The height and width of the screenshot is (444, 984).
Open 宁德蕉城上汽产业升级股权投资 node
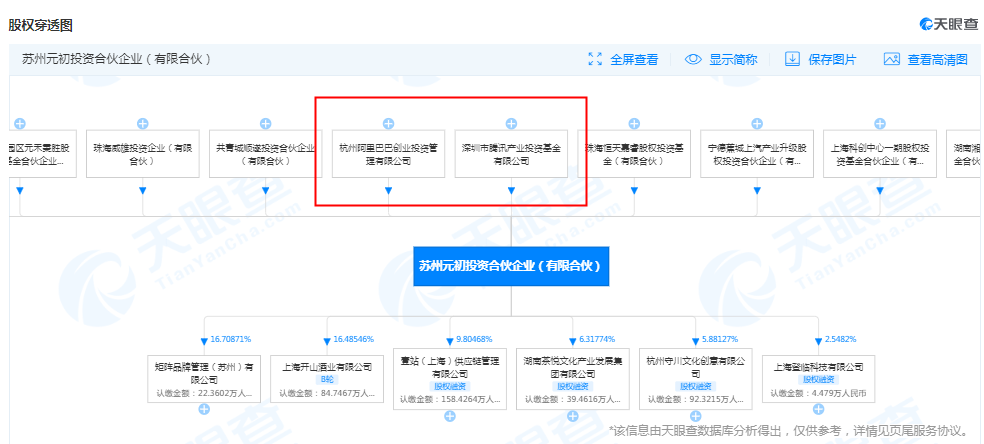pyautogui.click(x=757, y=154)
